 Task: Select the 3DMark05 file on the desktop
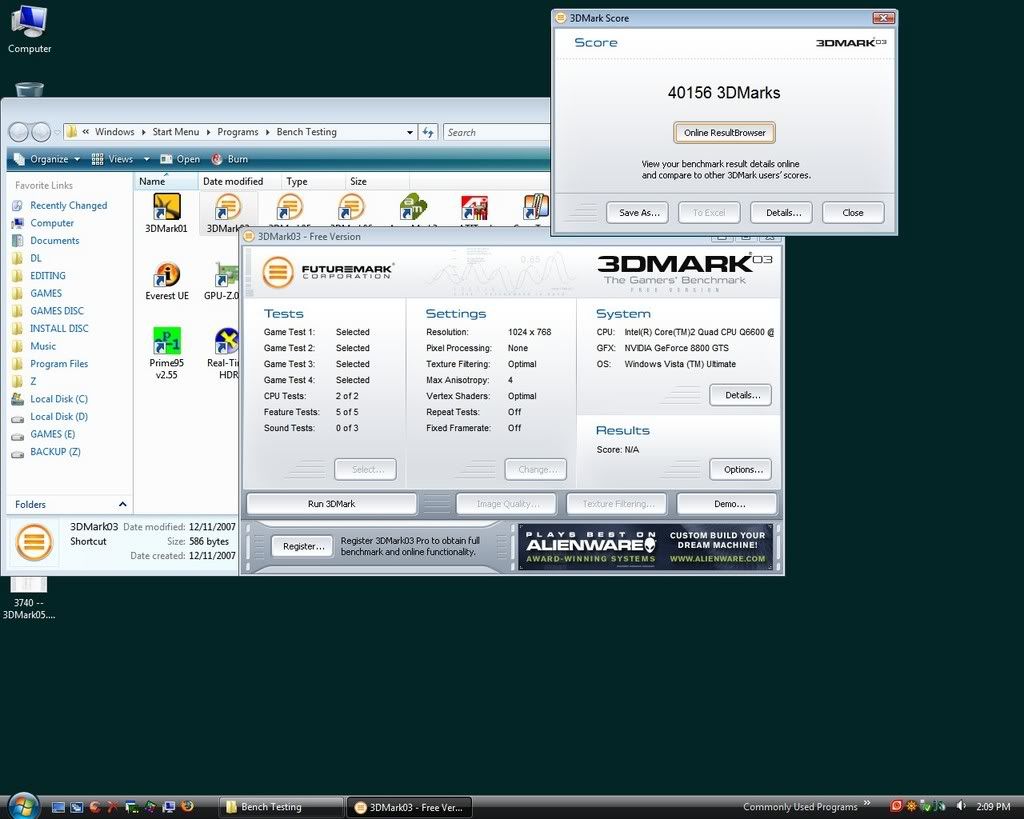click(29, 598)
